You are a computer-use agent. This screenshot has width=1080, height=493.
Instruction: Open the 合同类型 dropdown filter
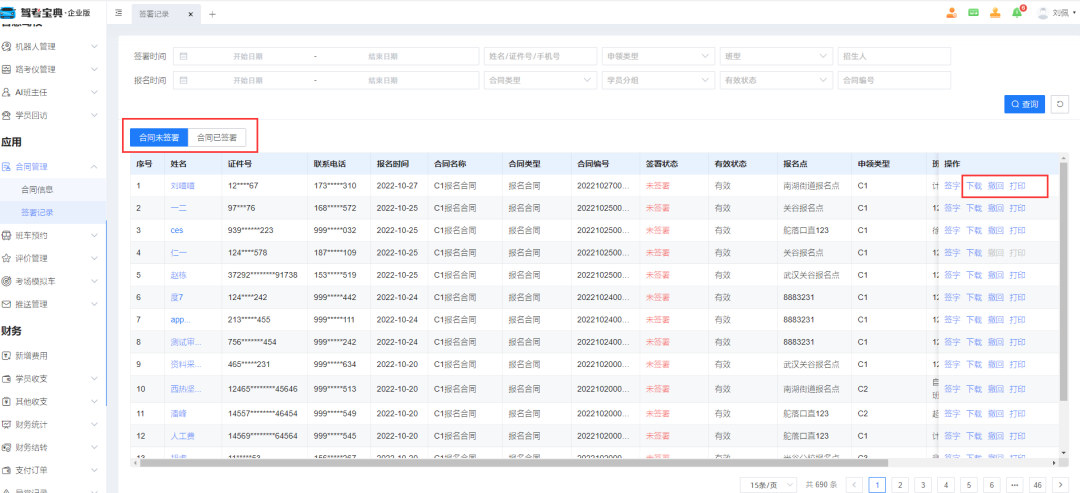540,81
